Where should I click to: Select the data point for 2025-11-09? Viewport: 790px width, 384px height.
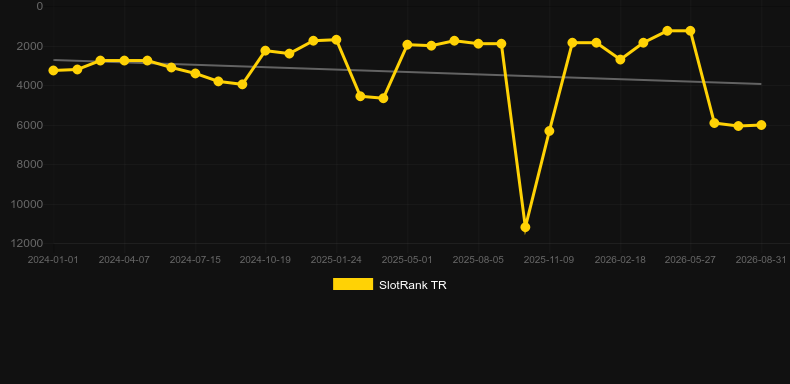pos(549,131)
